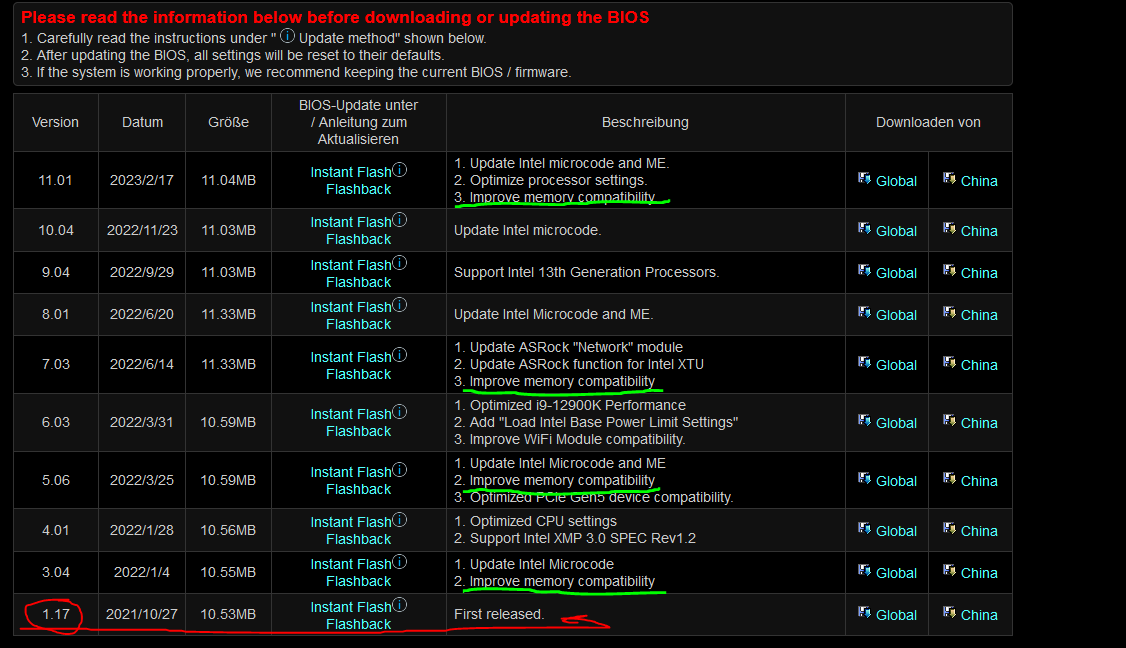The width and height of the screenshot is (1126, 648).
Task: Open the Flashback link for version 11.01
Action: pos(358,190)
